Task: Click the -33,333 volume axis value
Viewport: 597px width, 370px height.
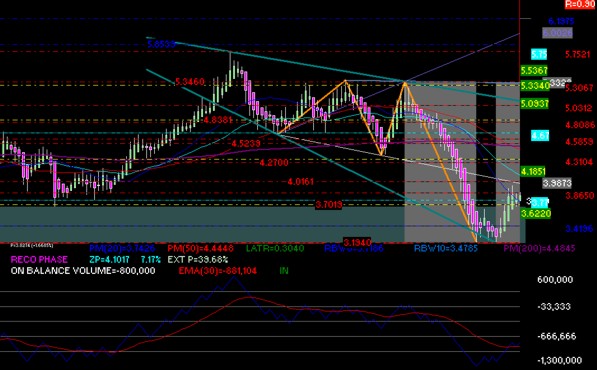Action: click(x=554, y=306)
